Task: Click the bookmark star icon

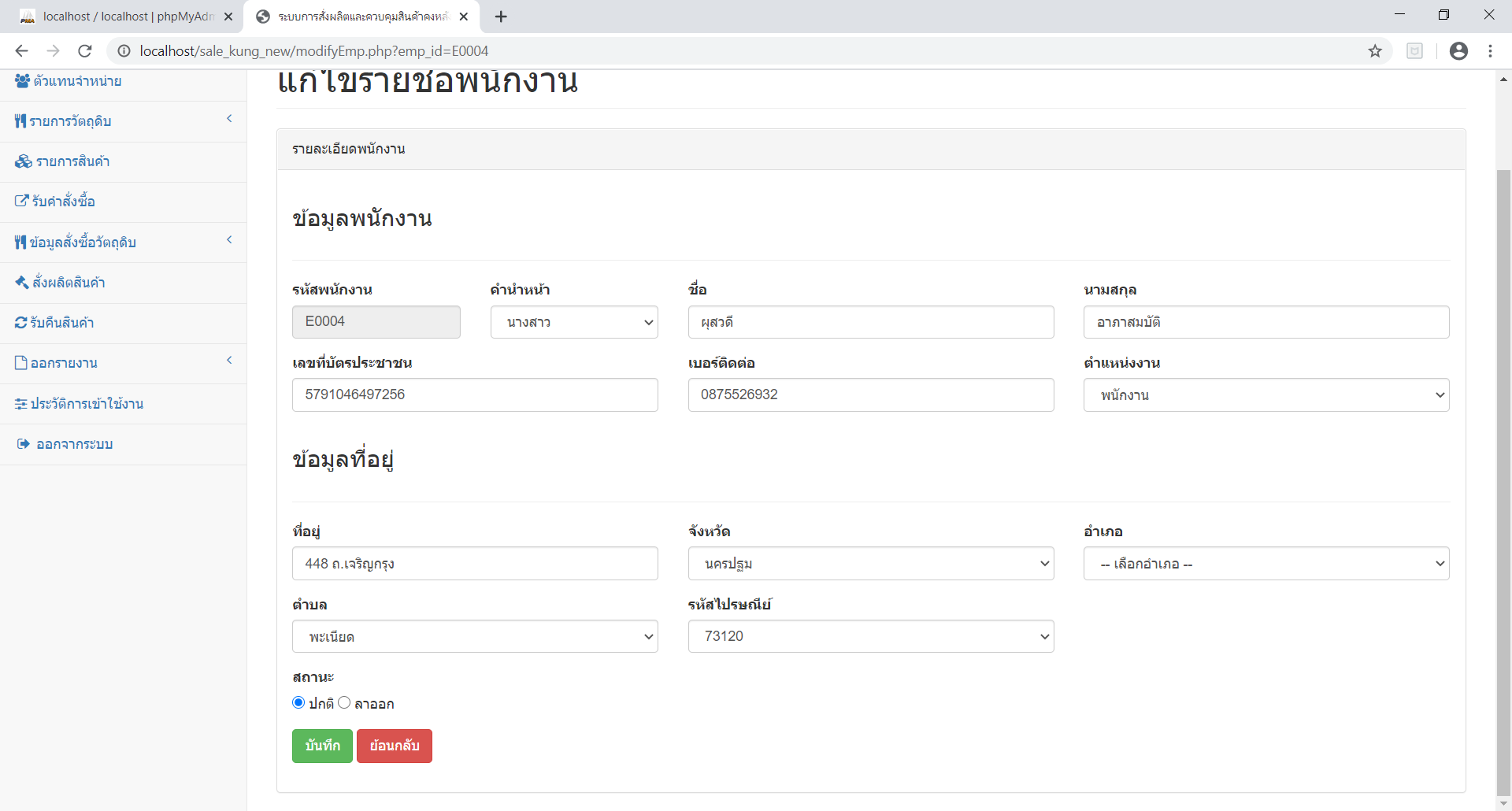Action: click(x=1375, y=51)
